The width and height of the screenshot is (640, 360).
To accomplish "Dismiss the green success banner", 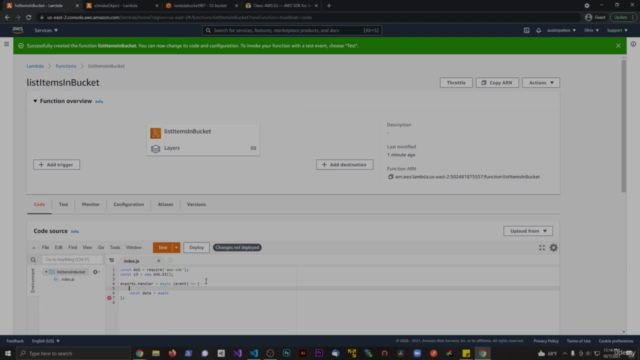I will 618,46.
